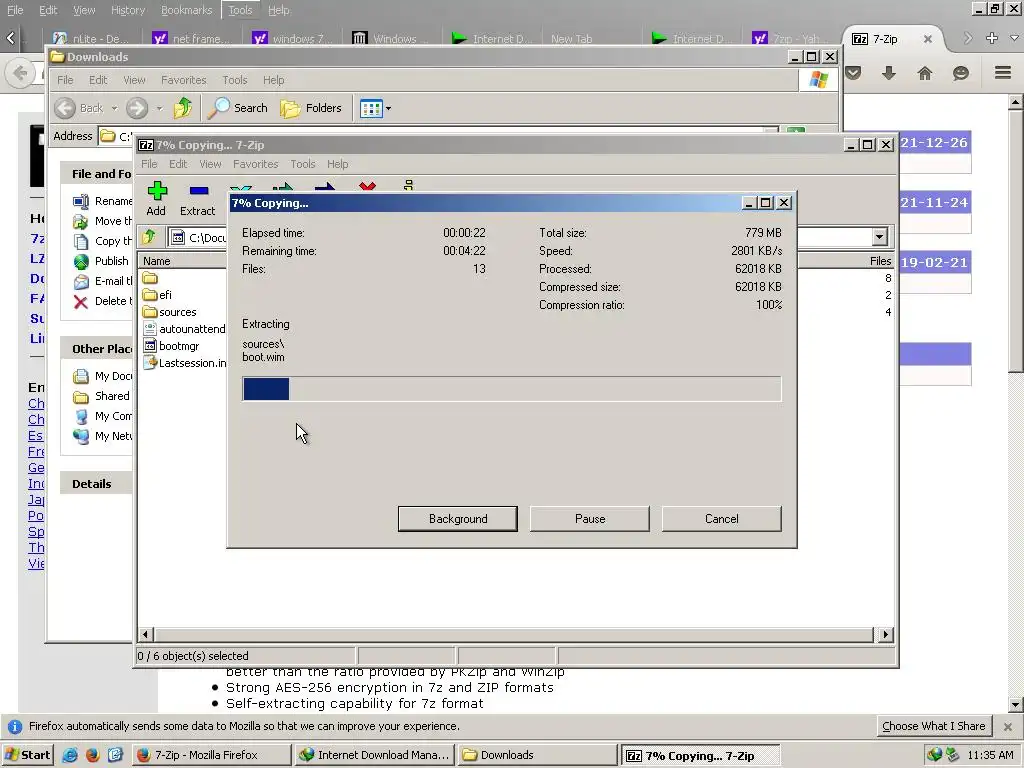Image resolution: width=1024 pixels, height=768 pixels.
Task: Click the Search icon in Downloads window
Action: click(x=218, y=108)
